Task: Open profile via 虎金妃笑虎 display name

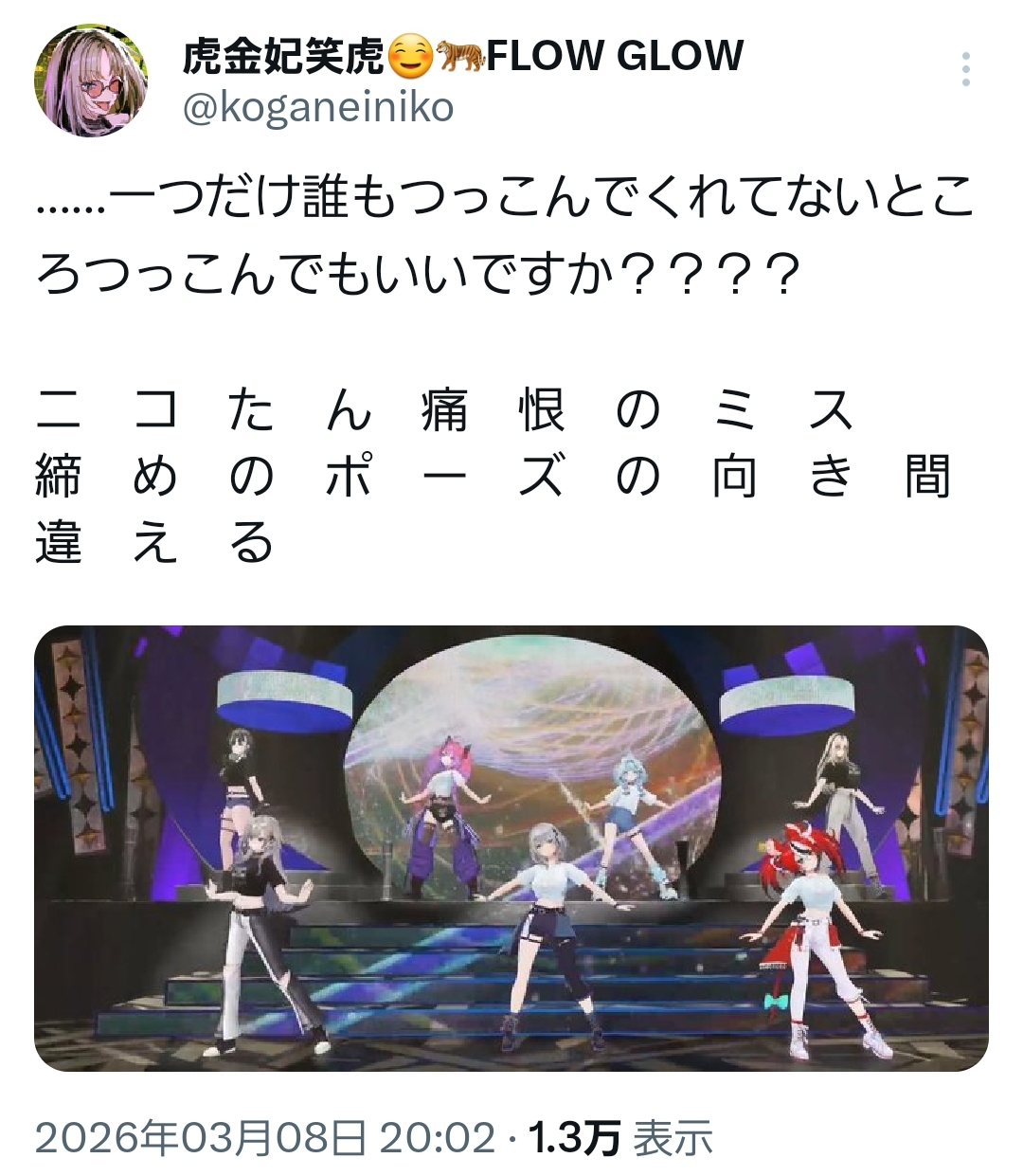Action: pyautogui.click(x=284, y=58)
